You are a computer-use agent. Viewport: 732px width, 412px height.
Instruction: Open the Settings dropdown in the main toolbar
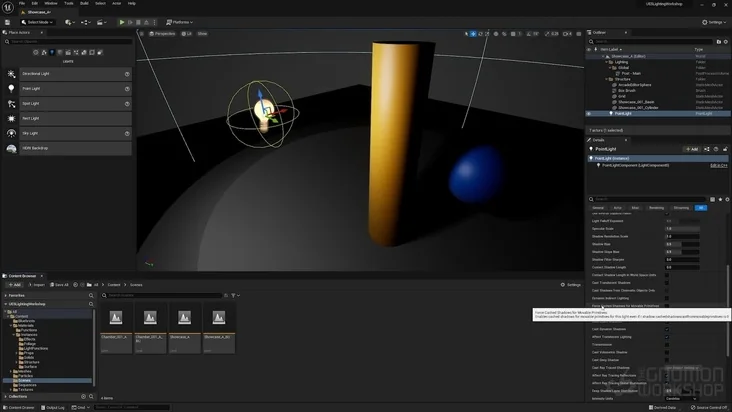[714, 22]
